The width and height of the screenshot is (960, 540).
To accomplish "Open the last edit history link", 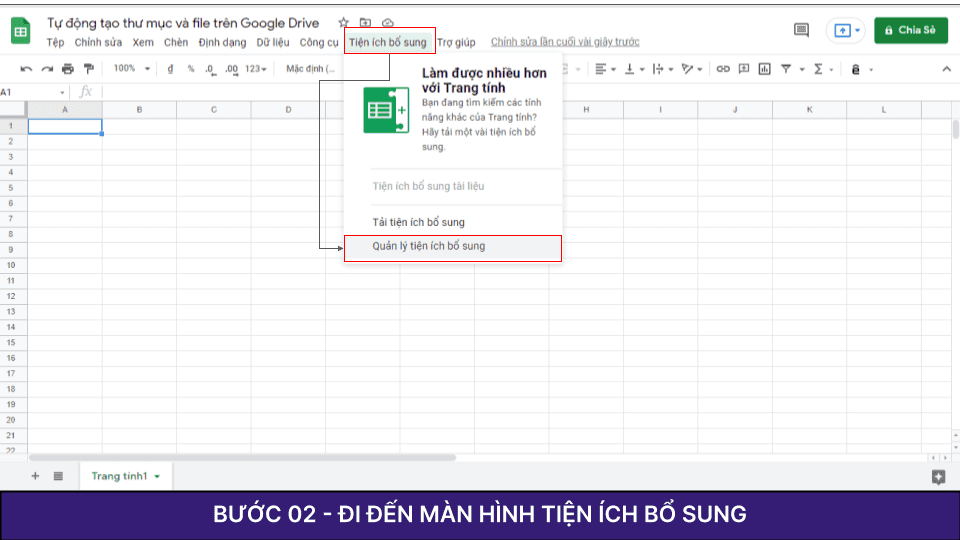I will tap(565, 42).
